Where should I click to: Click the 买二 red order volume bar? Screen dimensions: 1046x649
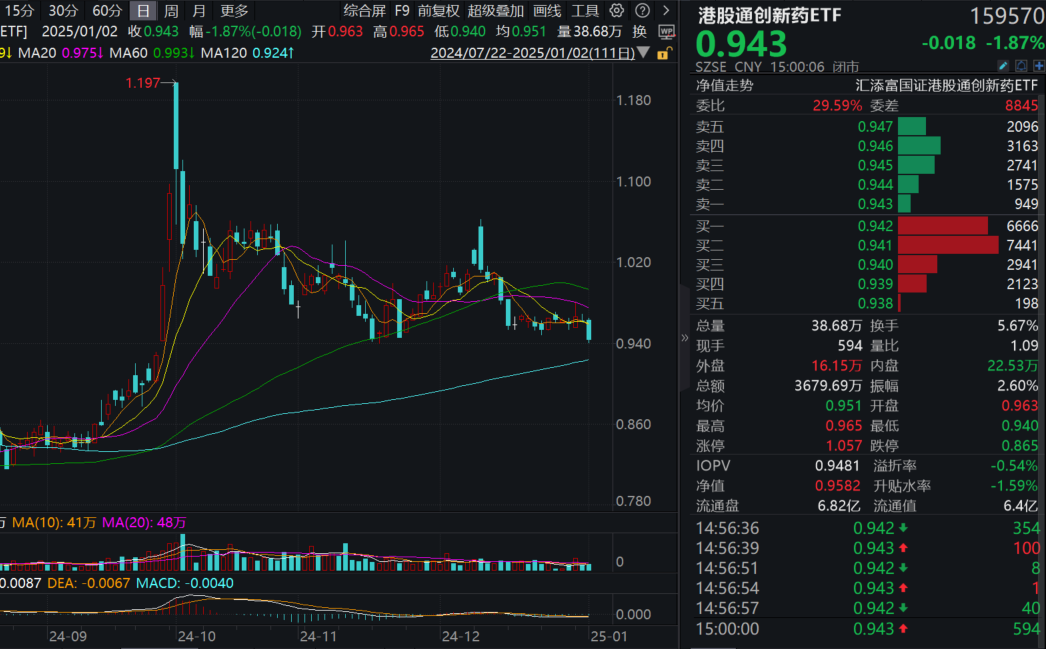948,245
